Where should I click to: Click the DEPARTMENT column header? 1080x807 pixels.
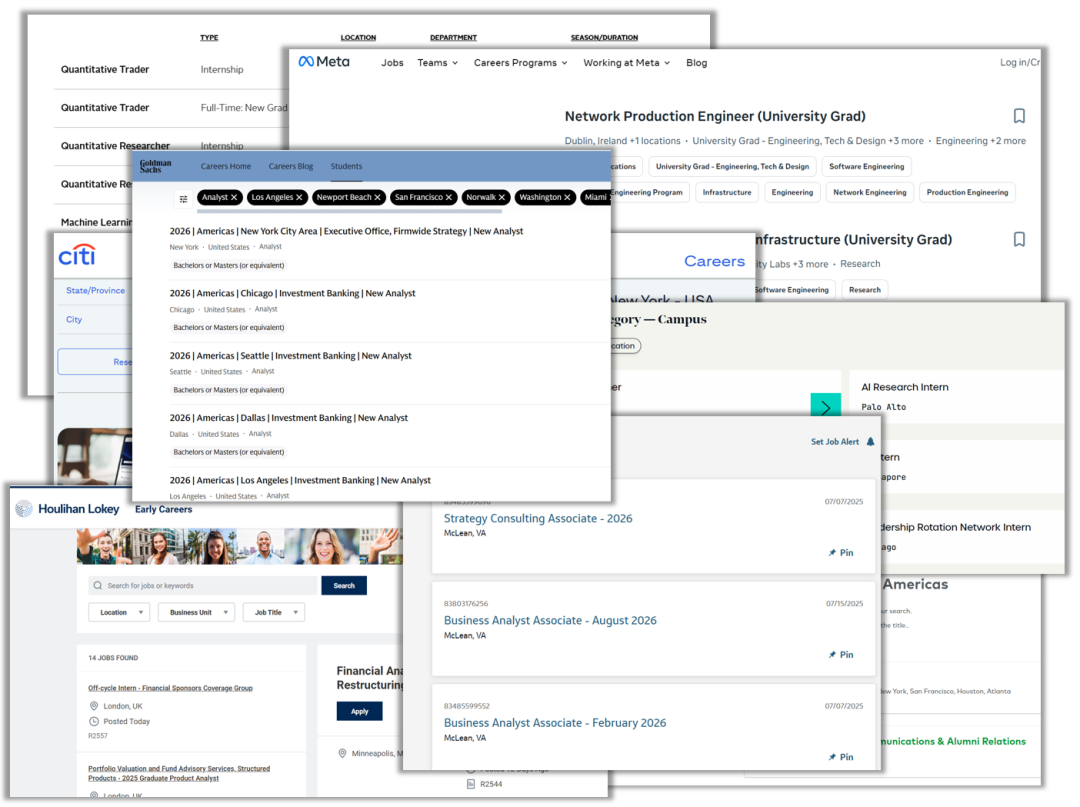pyautogui.click(x=453, y=37)
